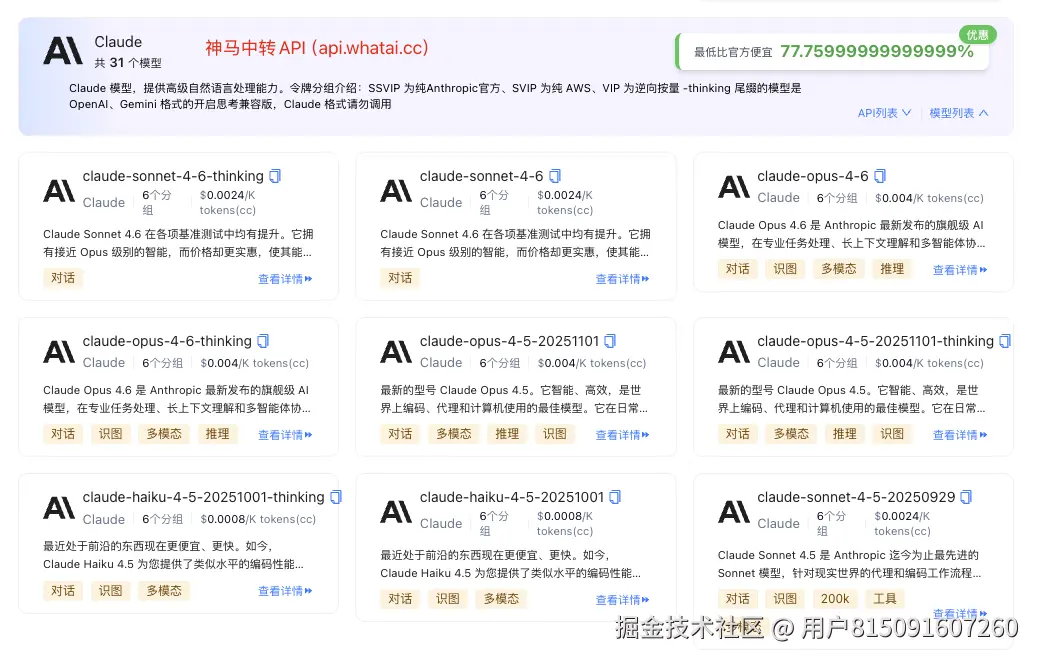Copy the claude-sonnet-4-5-20250929 model name
Screen dimensions: 1038x661
coord(967,497)
